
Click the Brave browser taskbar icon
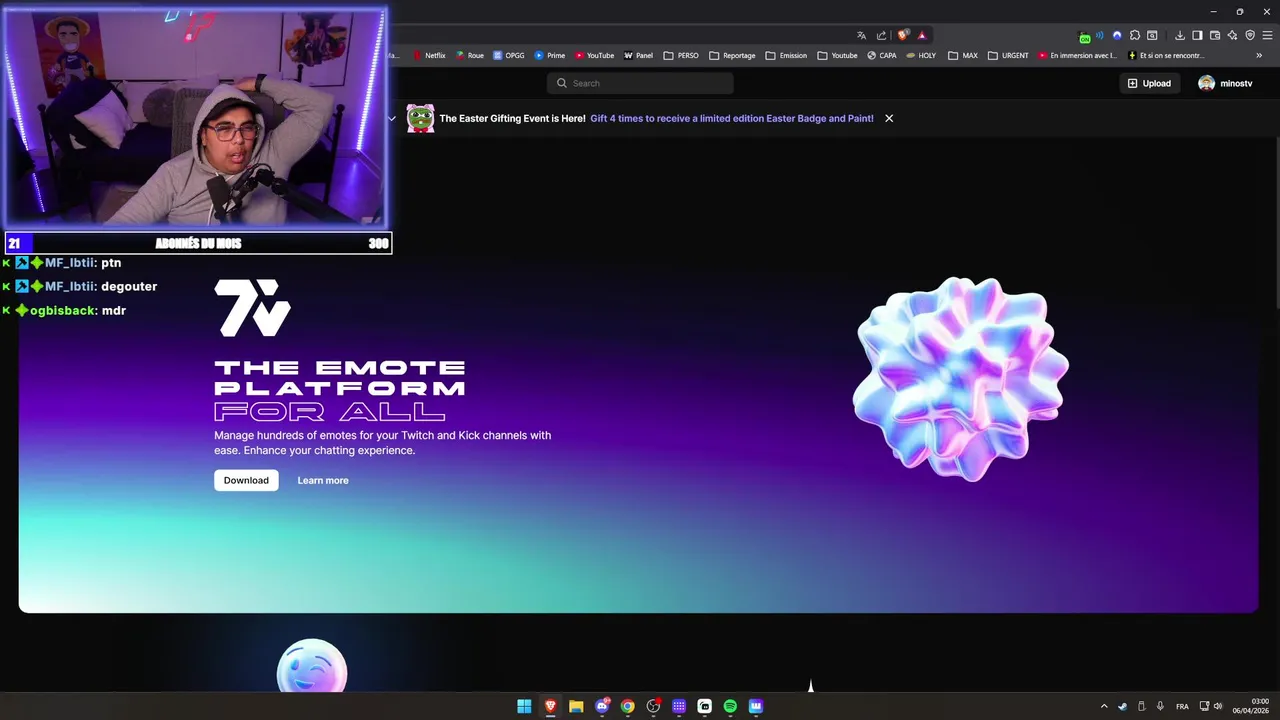[x=550, y=706]
